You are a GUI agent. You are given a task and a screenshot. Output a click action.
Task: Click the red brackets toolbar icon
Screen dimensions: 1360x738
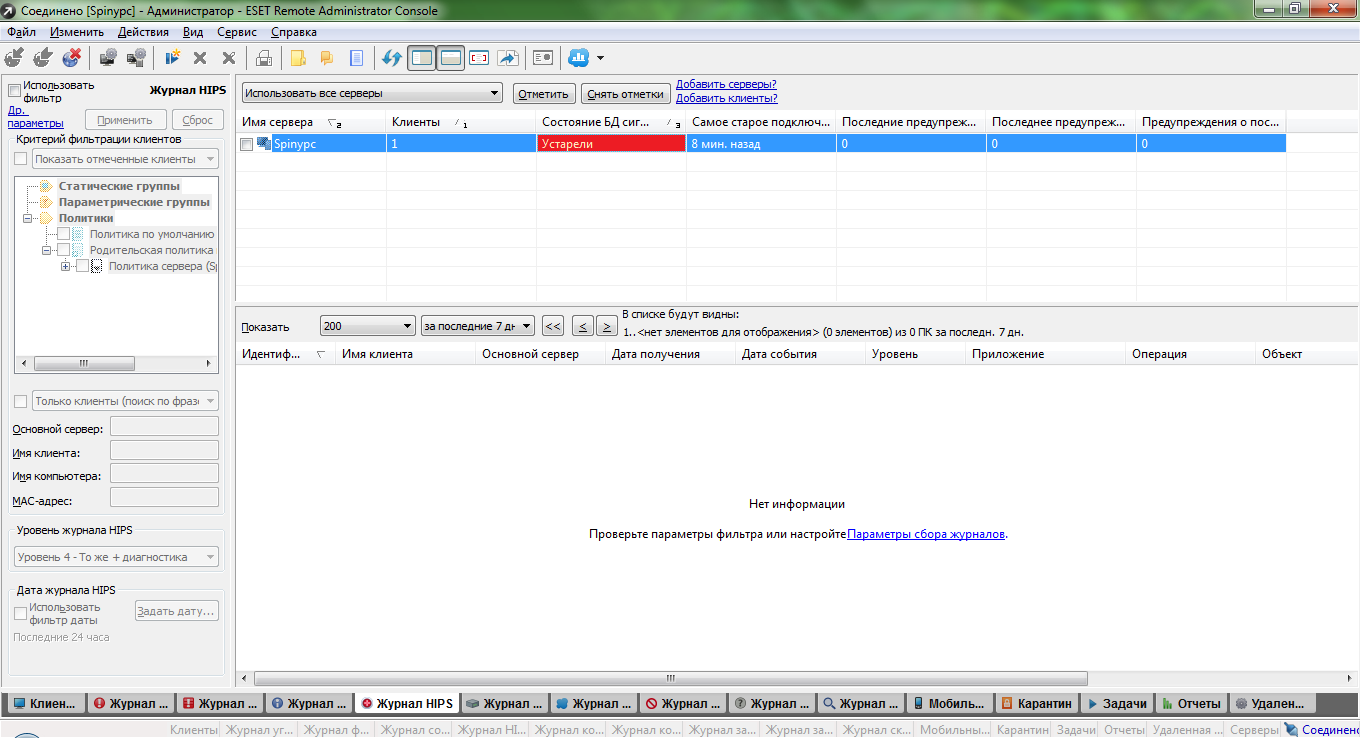click(x=479, y=58)
